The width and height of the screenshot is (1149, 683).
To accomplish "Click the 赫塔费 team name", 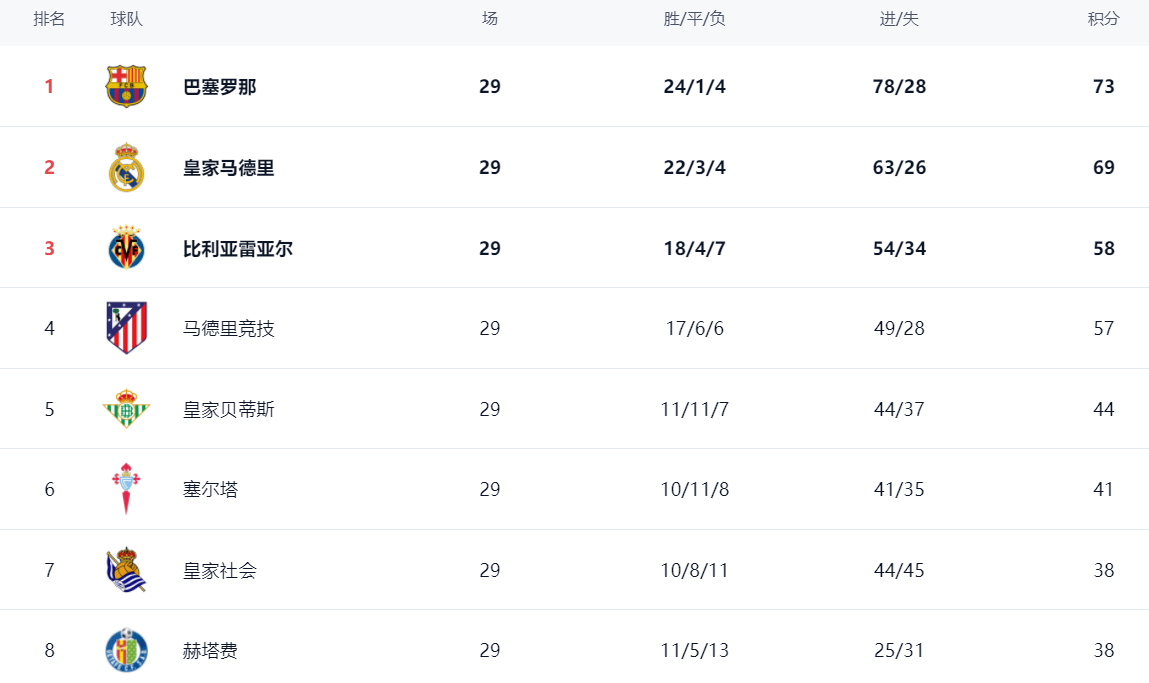I will point(211,651).
